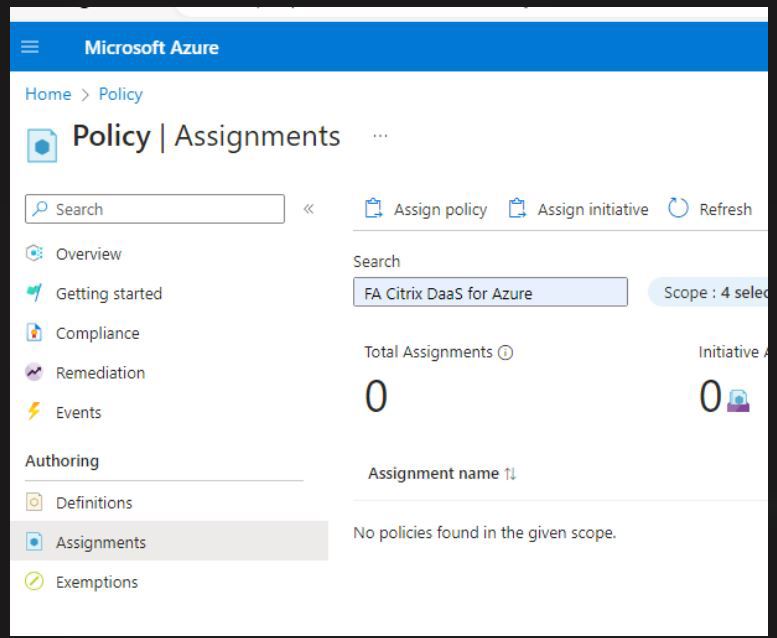Click the Remediation chart icon
777x638 pixels.
pyautogui.click(x=34, y=372)
